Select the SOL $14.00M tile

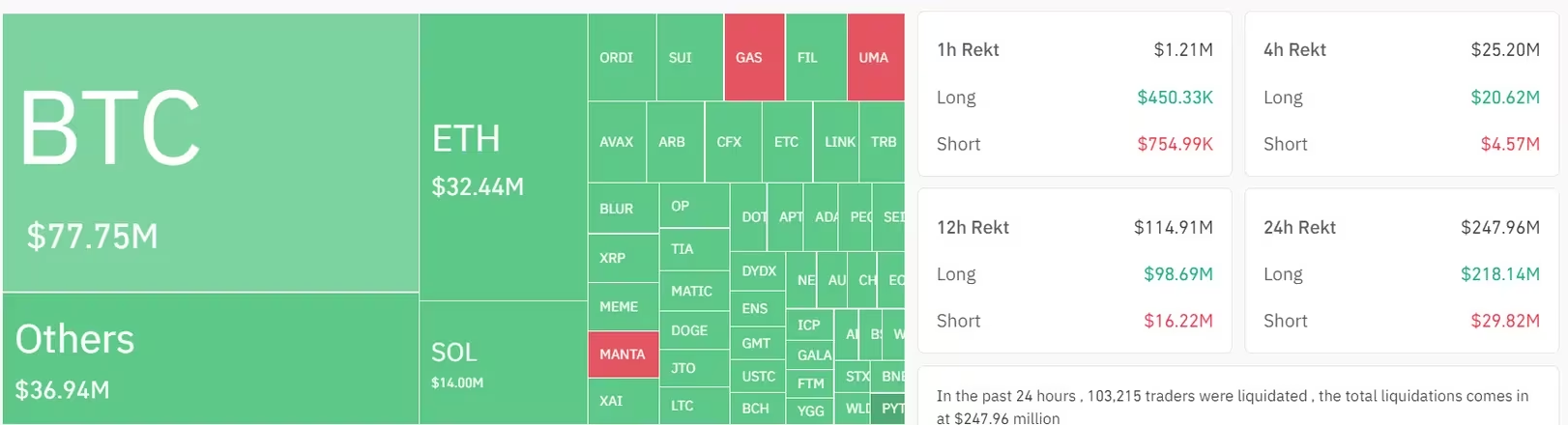click(x=503, y=363)
